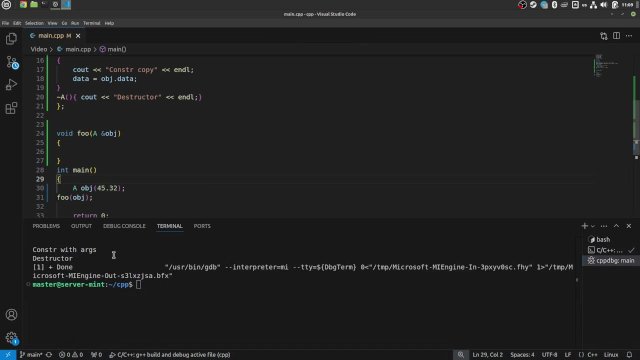
Task: Place cursor on line 24 void foo
Action: pyautogui.click(x=89, y=134)
